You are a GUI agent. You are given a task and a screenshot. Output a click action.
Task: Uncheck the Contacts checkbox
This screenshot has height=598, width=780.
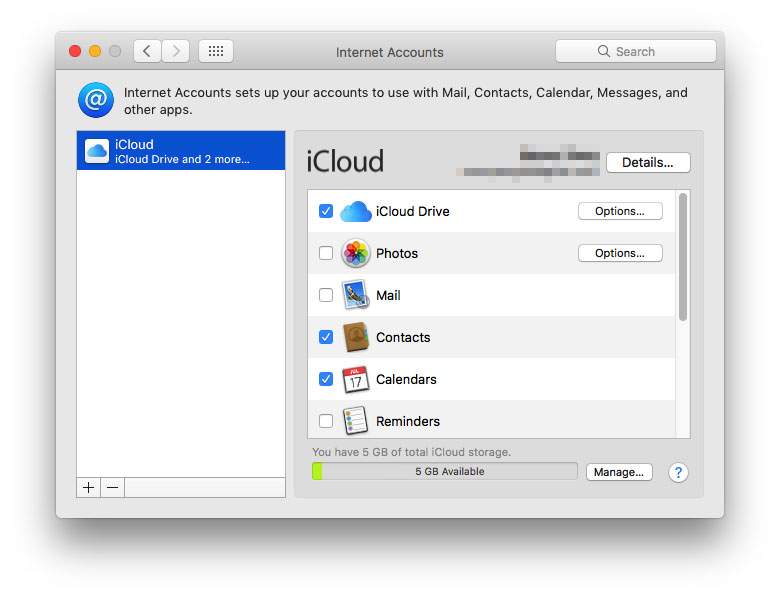(x=326, y=337)
